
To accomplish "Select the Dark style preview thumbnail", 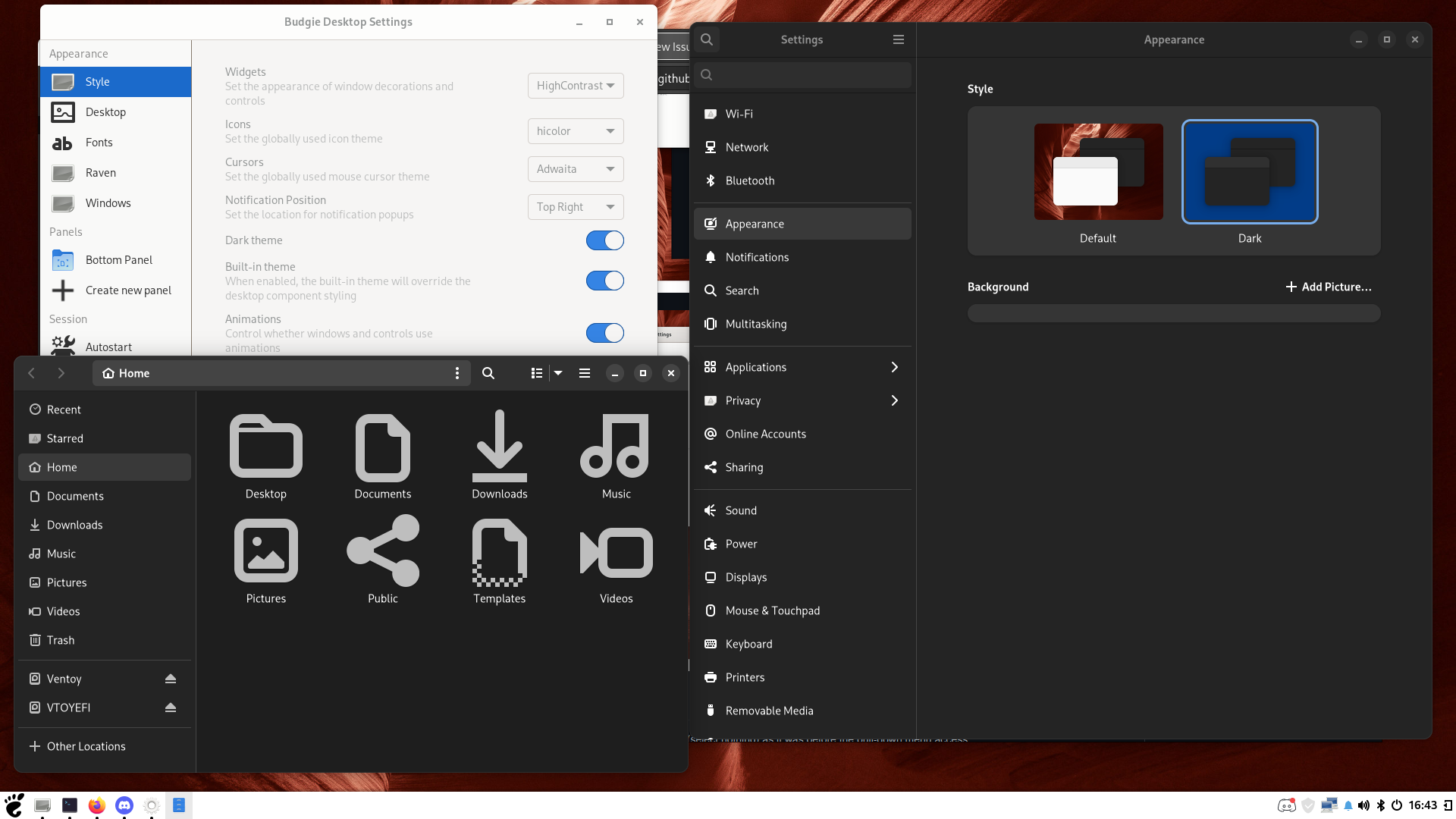I will tap(1249, 171).
